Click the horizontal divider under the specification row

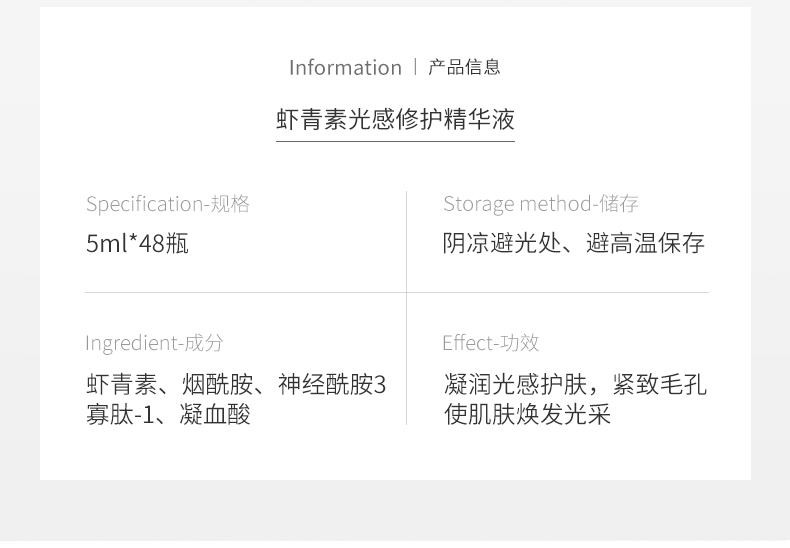pyautogui.click(x=397, y=292)
